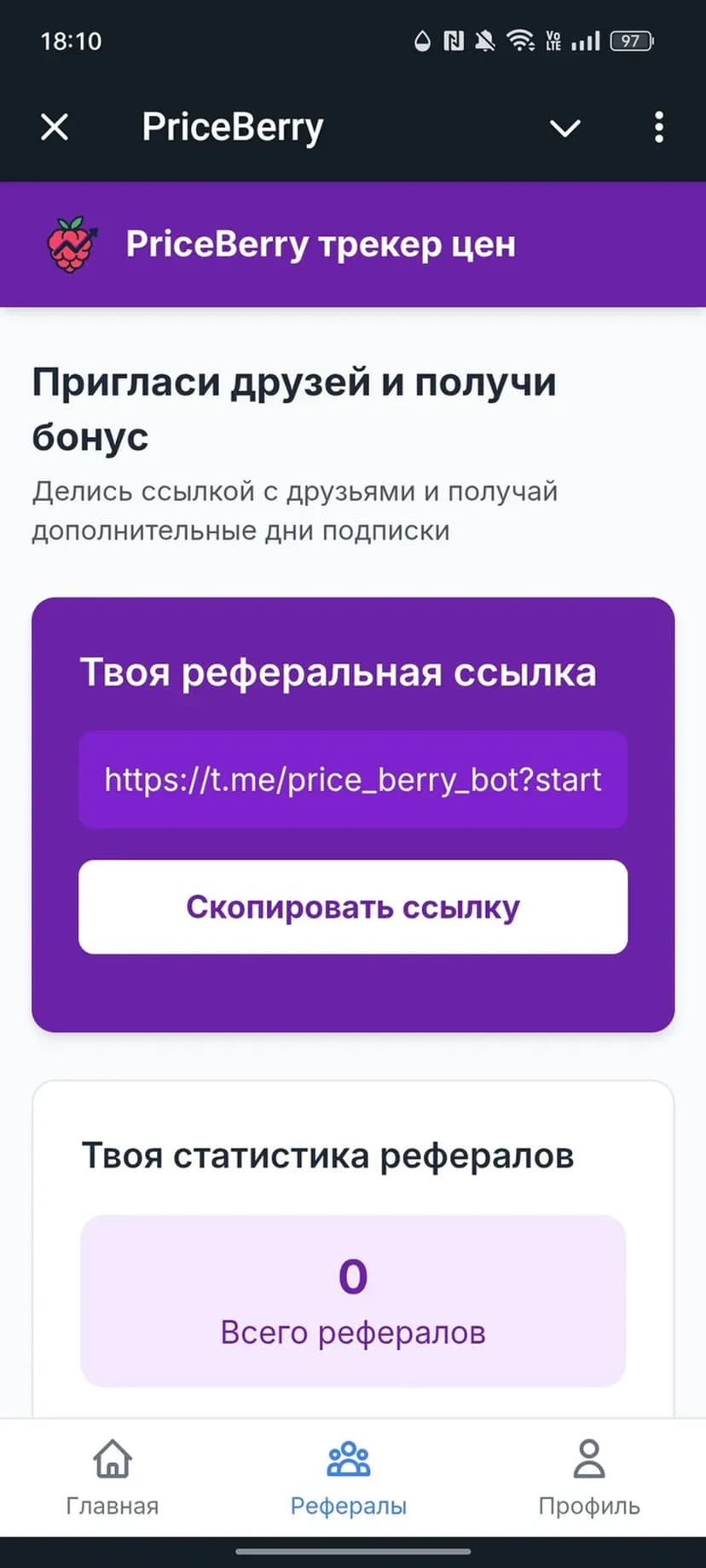Screen dimensions: 706x1568
Task: Open the Рефералы tab
Action: [349, 1478]
